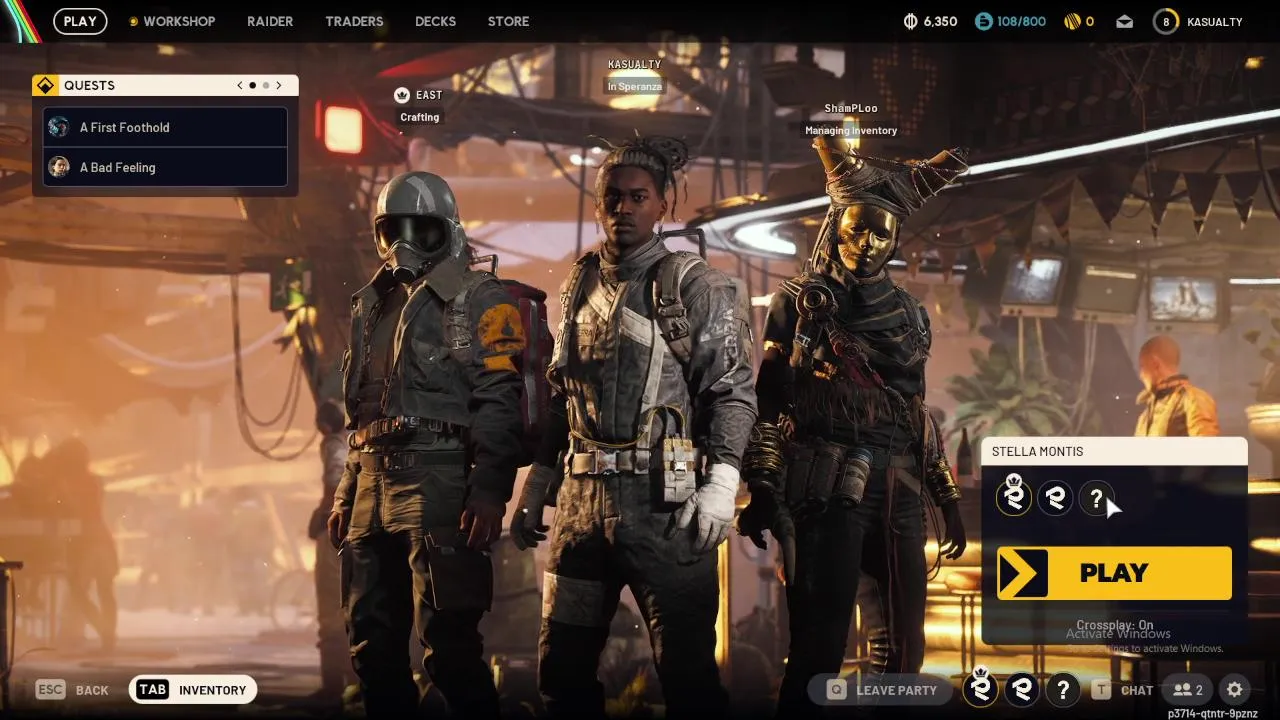Click the Crafting status under EAST

tap(420, 117)
